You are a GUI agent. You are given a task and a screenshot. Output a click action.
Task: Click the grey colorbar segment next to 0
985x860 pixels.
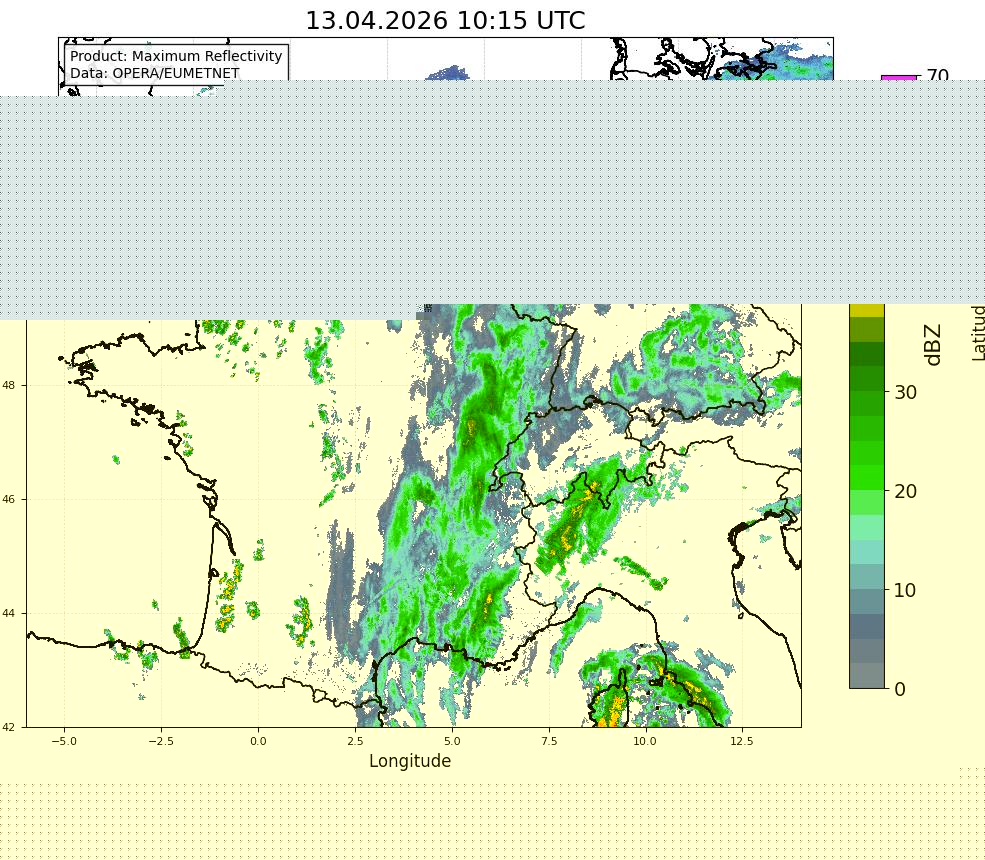(x=867, y=676)
